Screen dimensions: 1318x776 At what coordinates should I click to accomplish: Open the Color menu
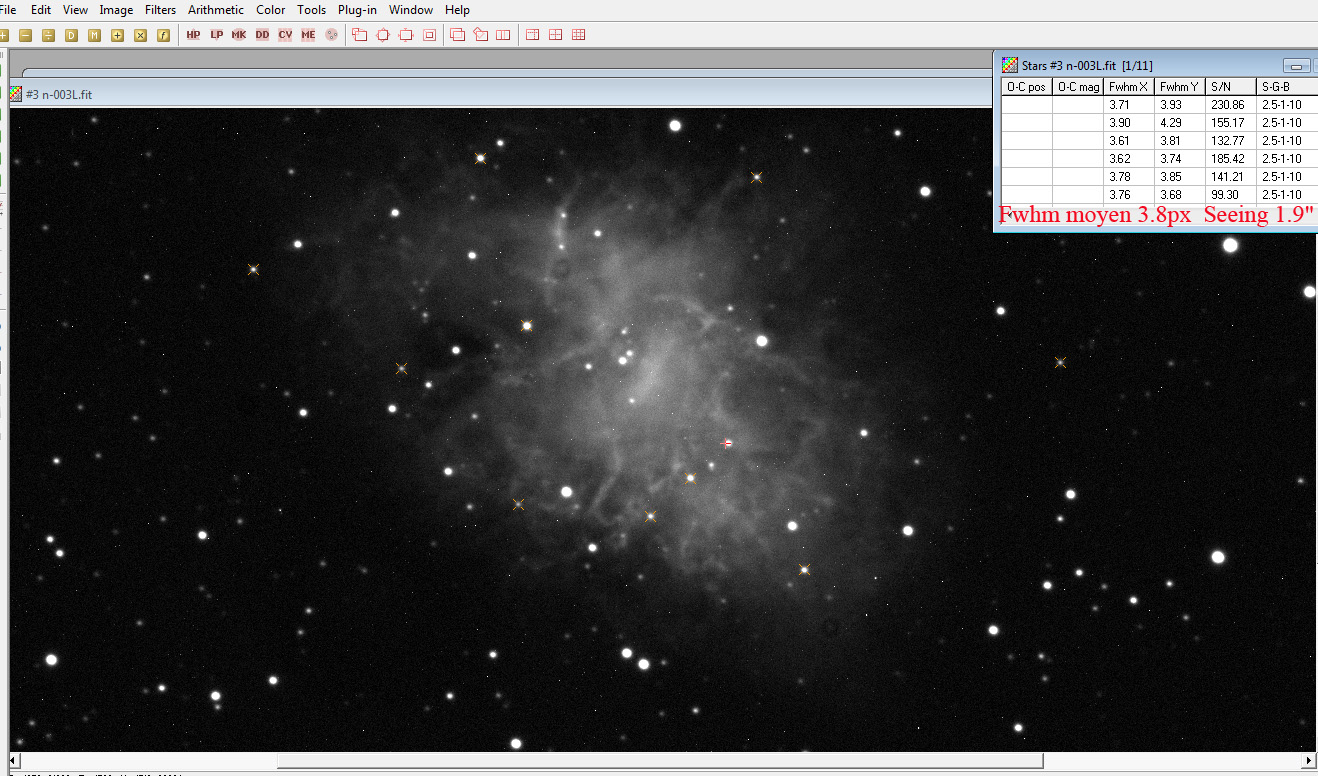(271, 10)
